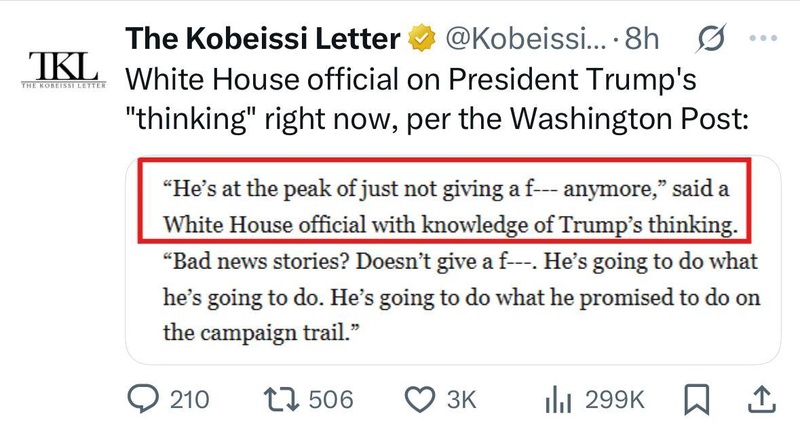Bookmark this post
The width and height of the screenshot is (800, 444).
(696, 400)
